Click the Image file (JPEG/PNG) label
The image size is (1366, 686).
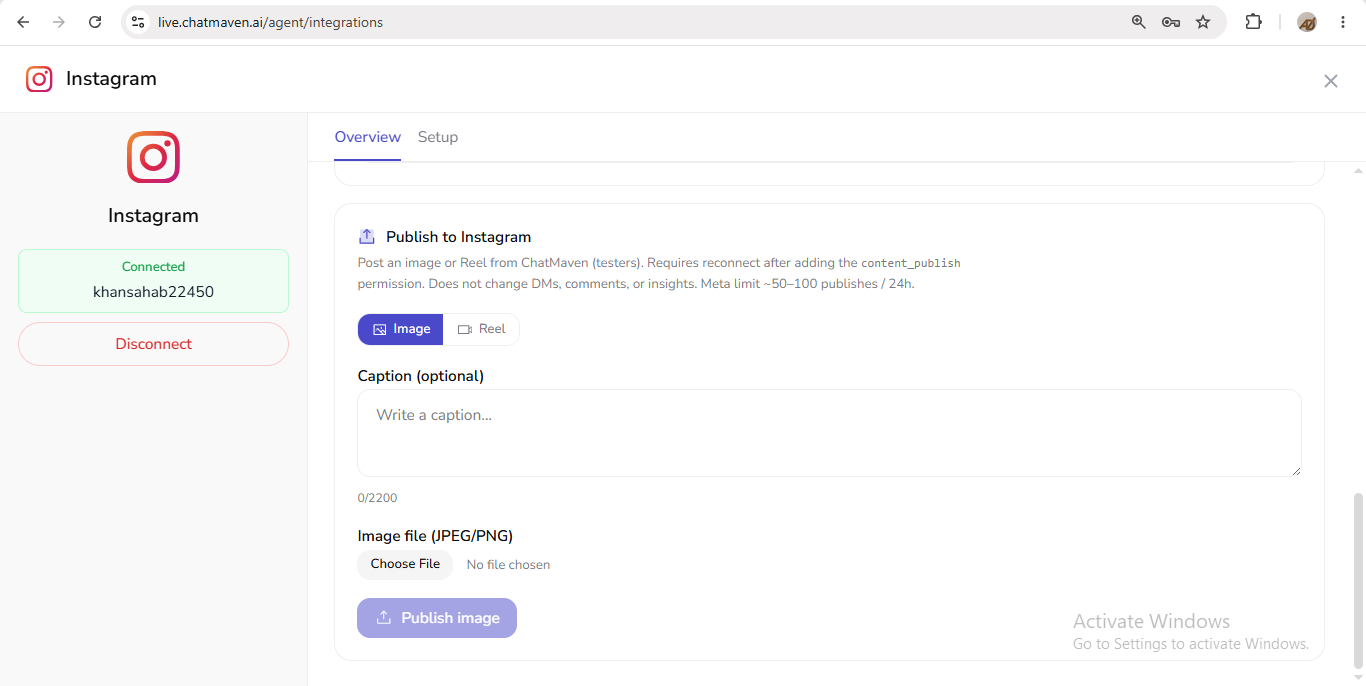point(435,536)
